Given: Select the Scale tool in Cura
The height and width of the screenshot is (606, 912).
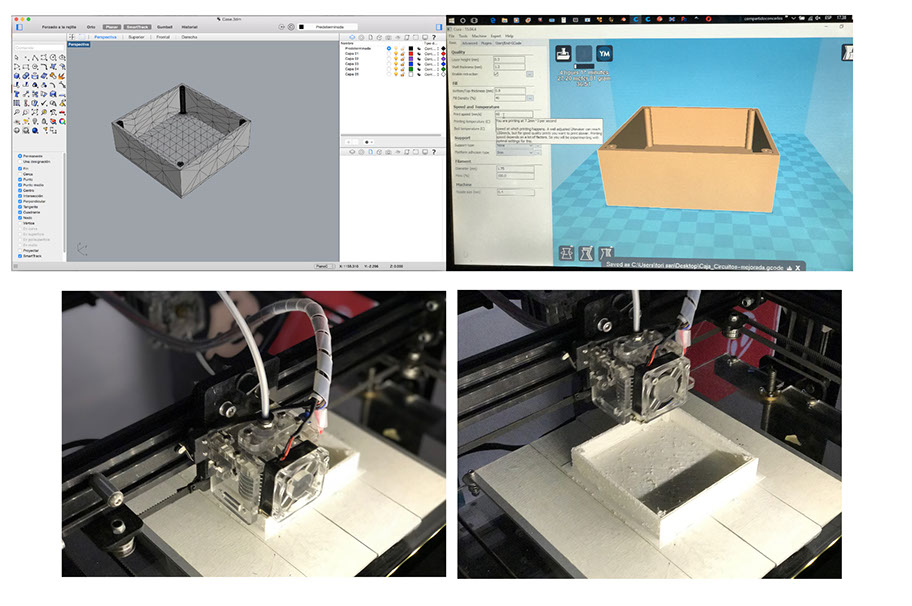Looking at the screenshot, I should click(586, 254).
